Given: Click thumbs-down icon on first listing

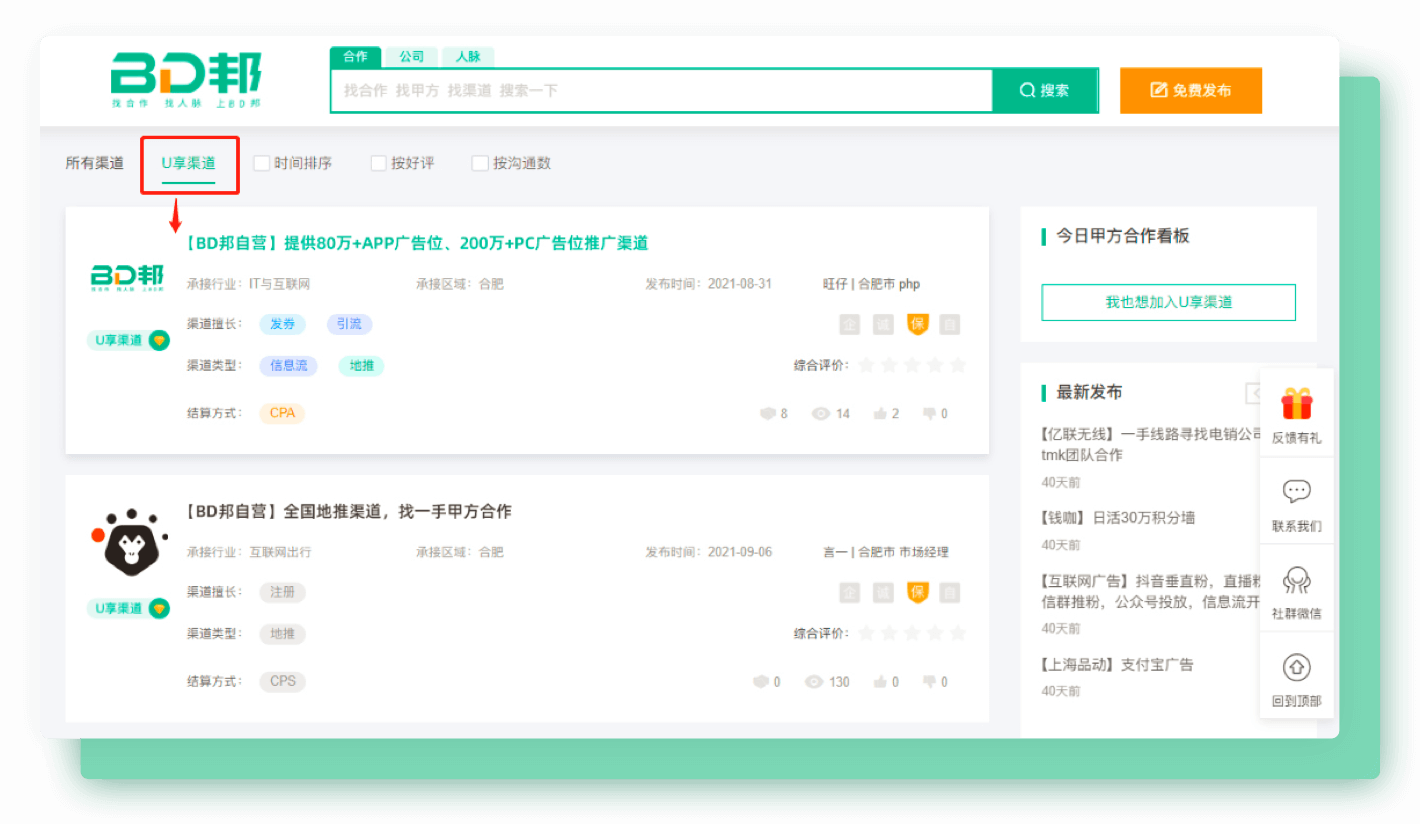Looking at the screenshot, I should (929, 413).
